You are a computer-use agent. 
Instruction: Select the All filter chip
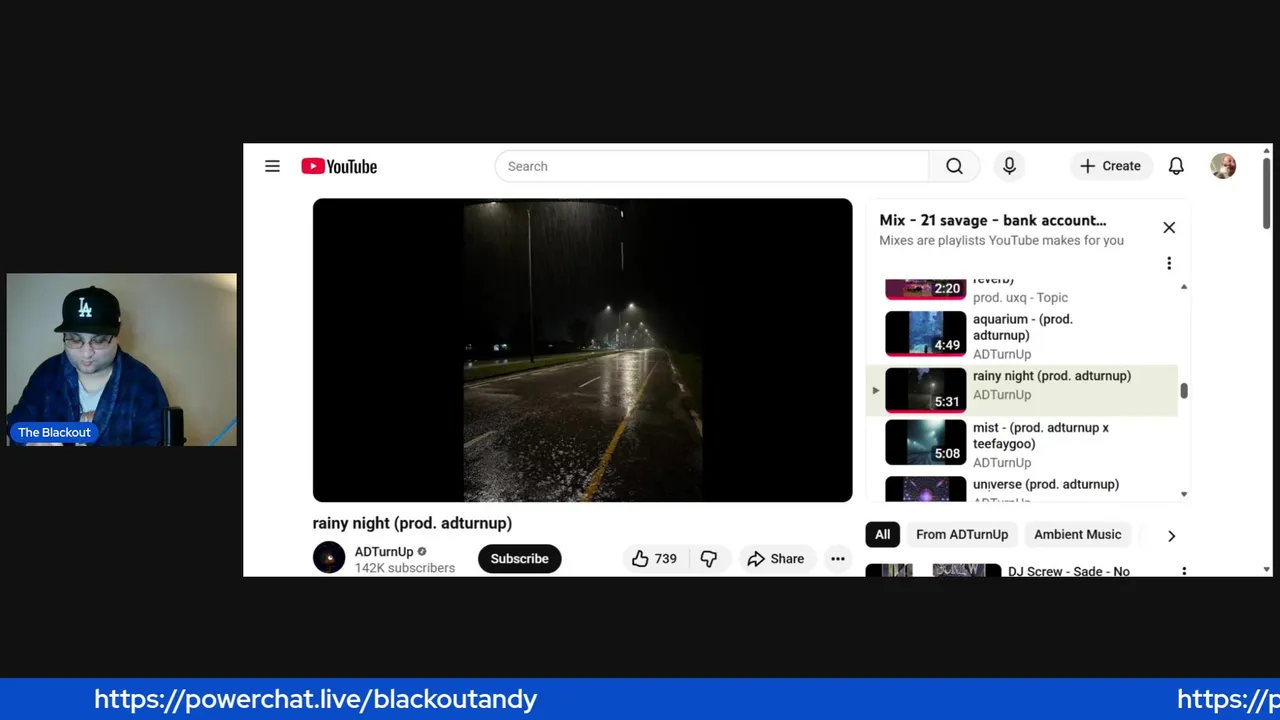click(883, 534)
